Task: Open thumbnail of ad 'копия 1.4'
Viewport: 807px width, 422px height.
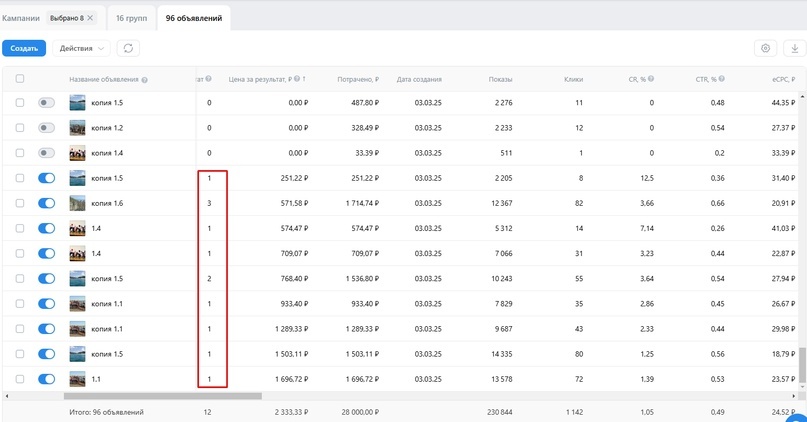Action: point(77,153)
